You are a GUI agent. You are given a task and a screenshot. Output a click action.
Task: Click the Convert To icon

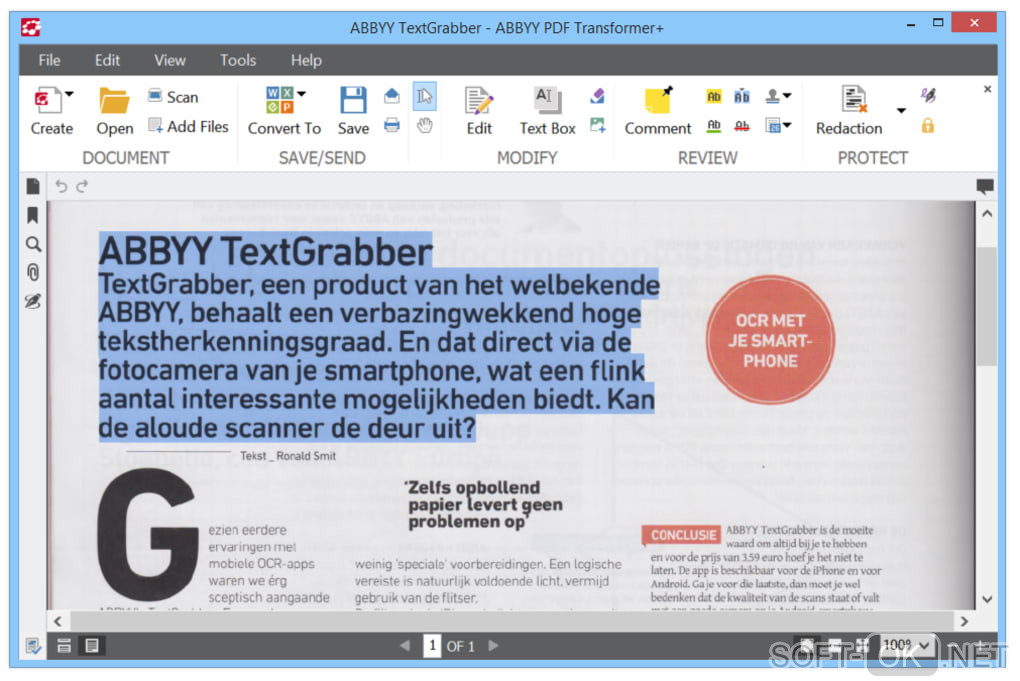(x=280, y=100)
